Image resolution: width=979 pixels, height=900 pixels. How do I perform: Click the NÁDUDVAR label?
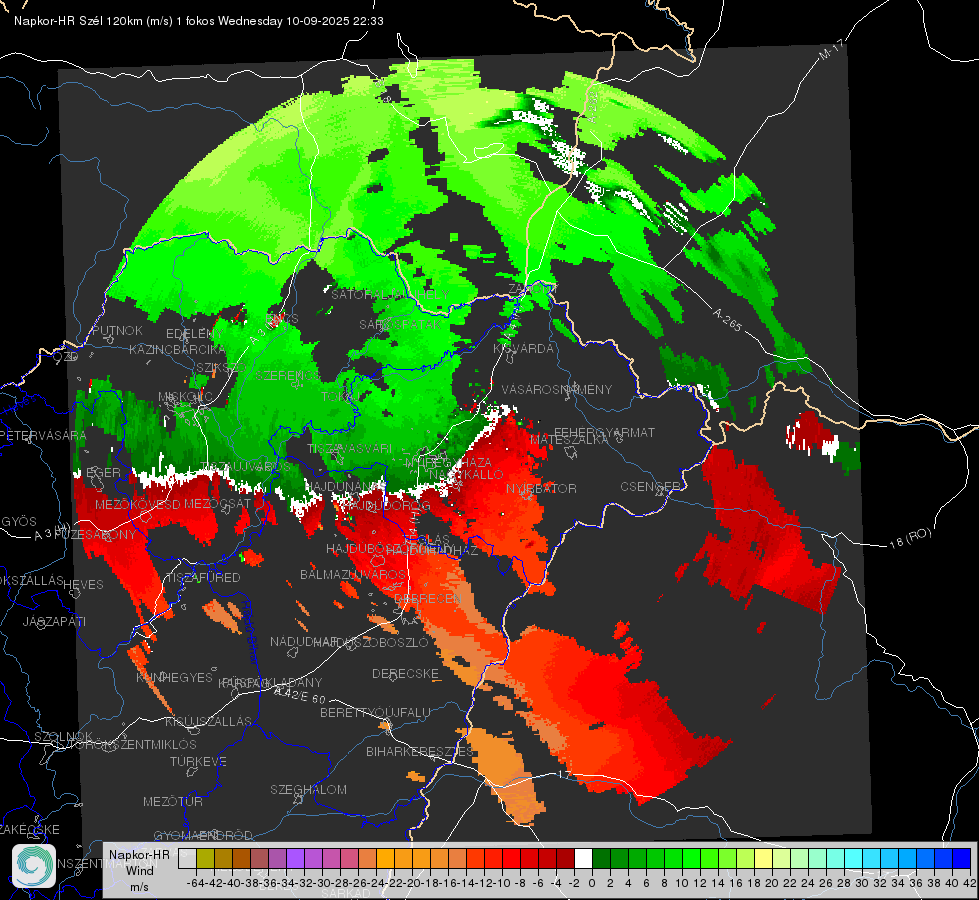(x=304, y=641)
